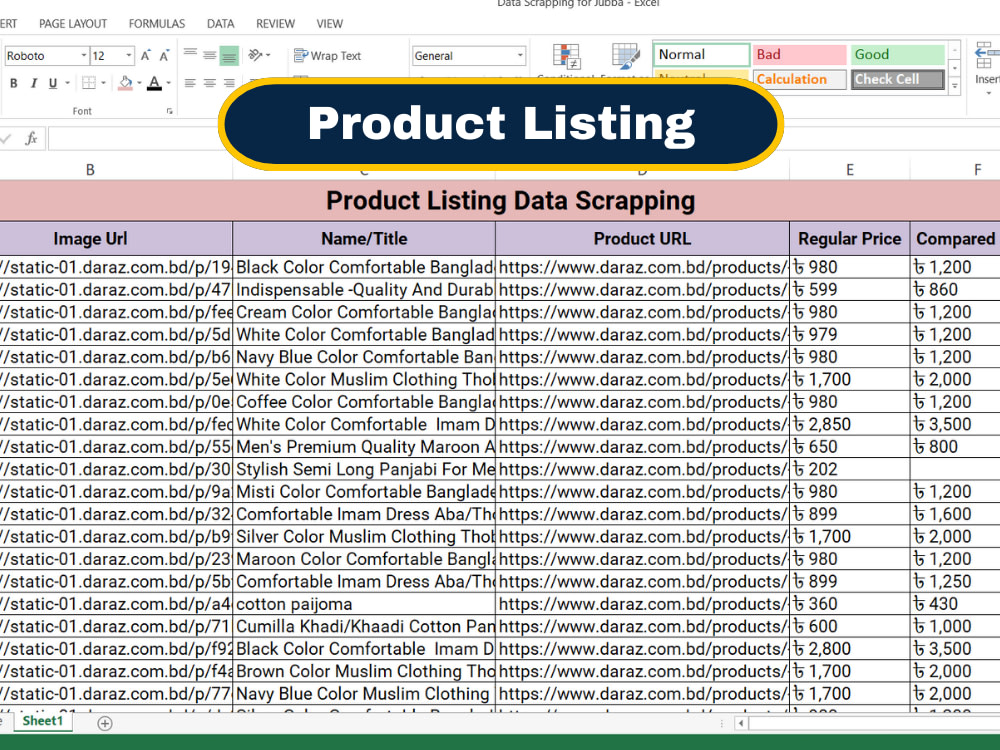Apply the Normal cell style
Viewport: 1000px width, 750px height.
(x=701, y=54)
